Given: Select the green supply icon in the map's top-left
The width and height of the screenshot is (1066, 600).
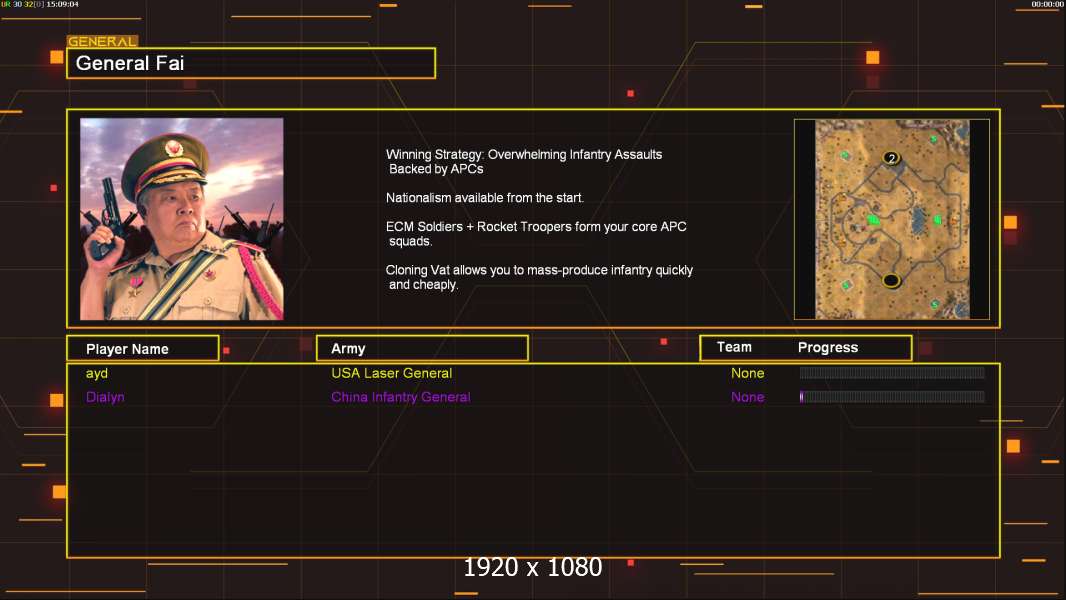Looking at the screenshot, I should [844, 154].
